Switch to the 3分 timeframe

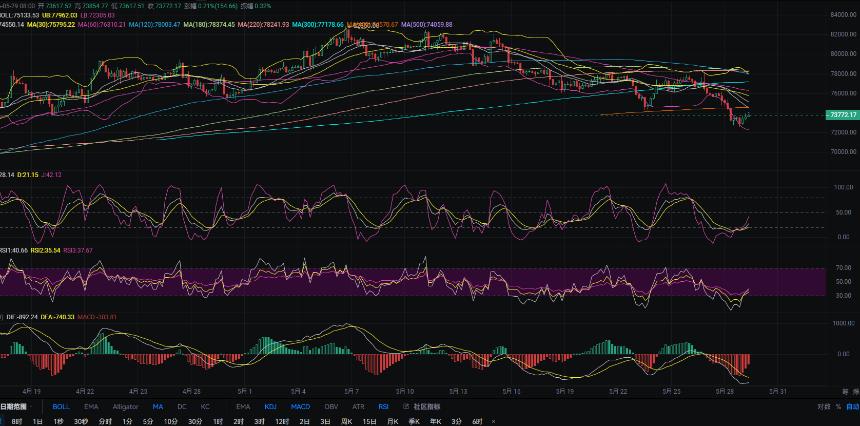click(456, 421)
